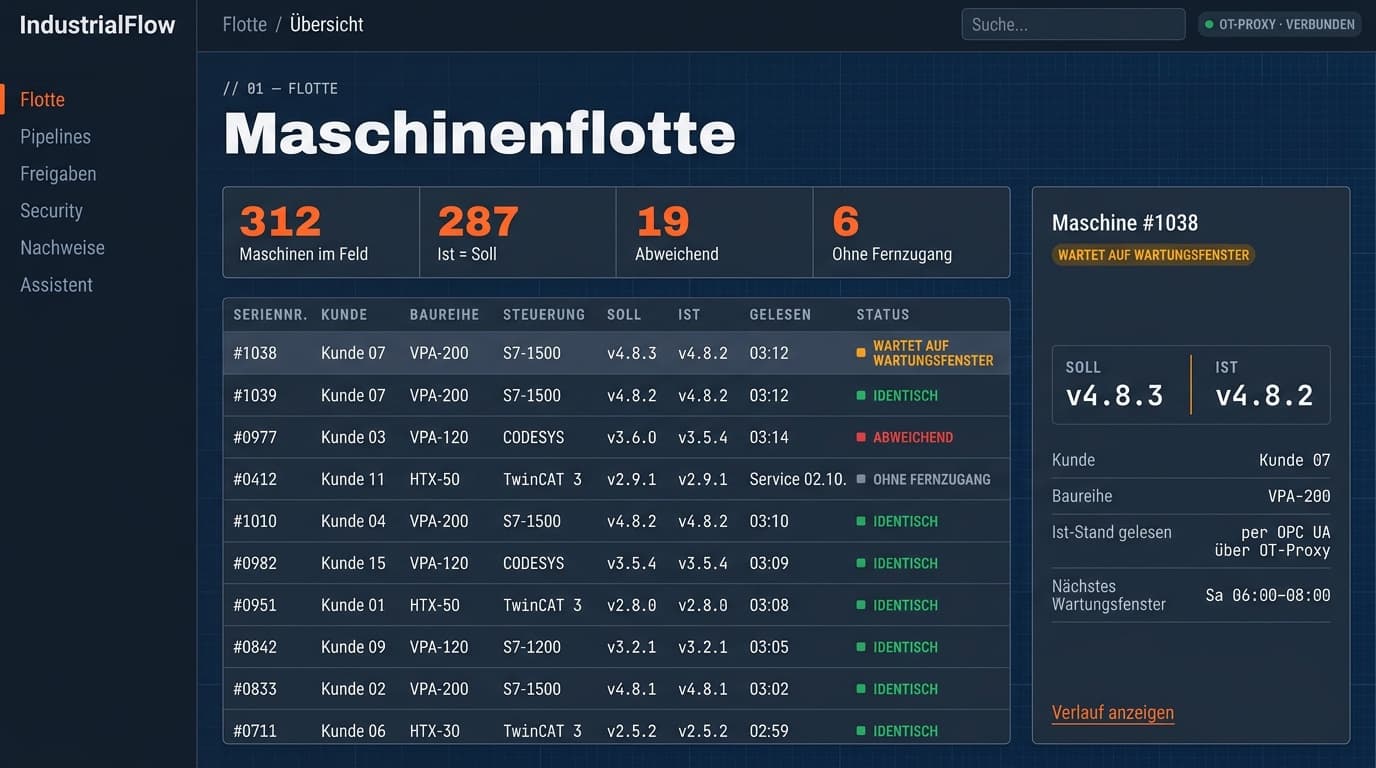
Task: Sort by Ist column header
Action: point(689,314)
